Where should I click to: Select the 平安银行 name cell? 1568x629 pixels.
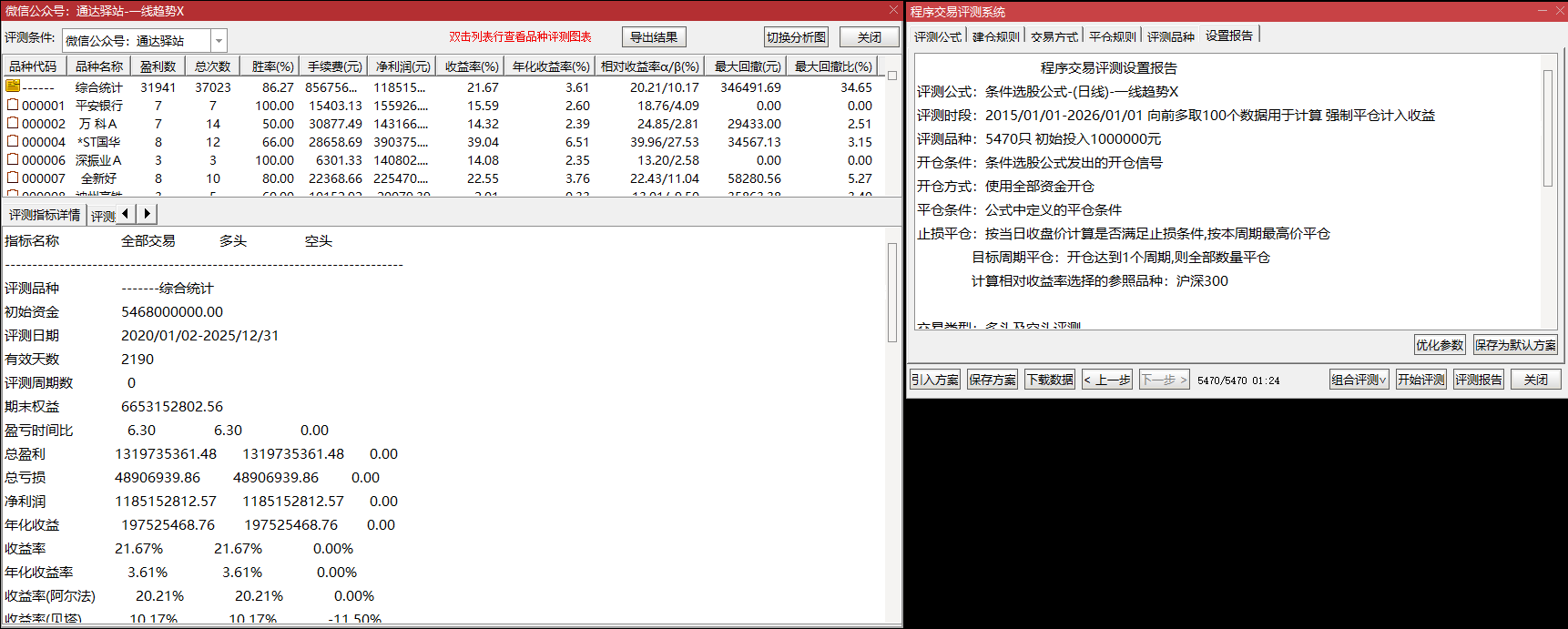click(98, 106)
